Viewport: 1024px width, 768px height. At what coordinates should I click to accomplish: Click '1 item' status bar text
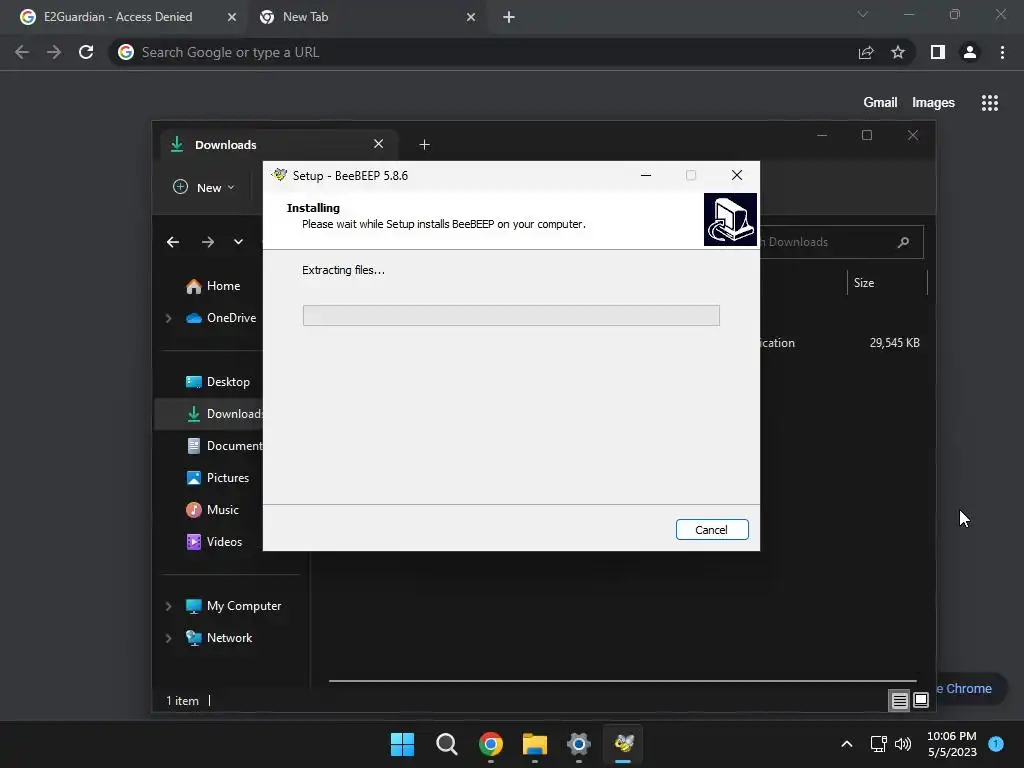182,701
